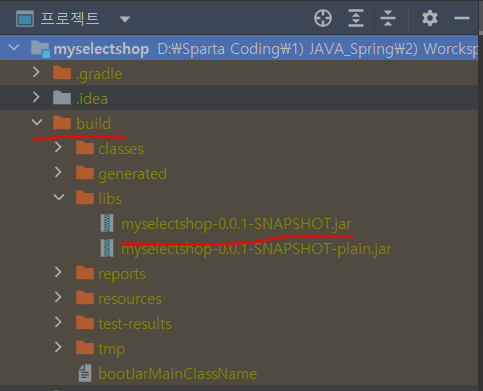The image size is (483, 391).
Task: Click the project window icon beside 프로젝트
Action: [25, 18]
